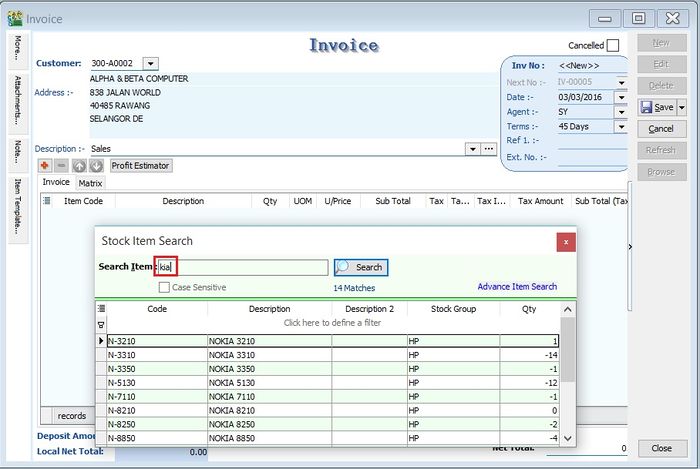Click the red plus add-row icon
This screenshot has width=700, height=469.
45,165
